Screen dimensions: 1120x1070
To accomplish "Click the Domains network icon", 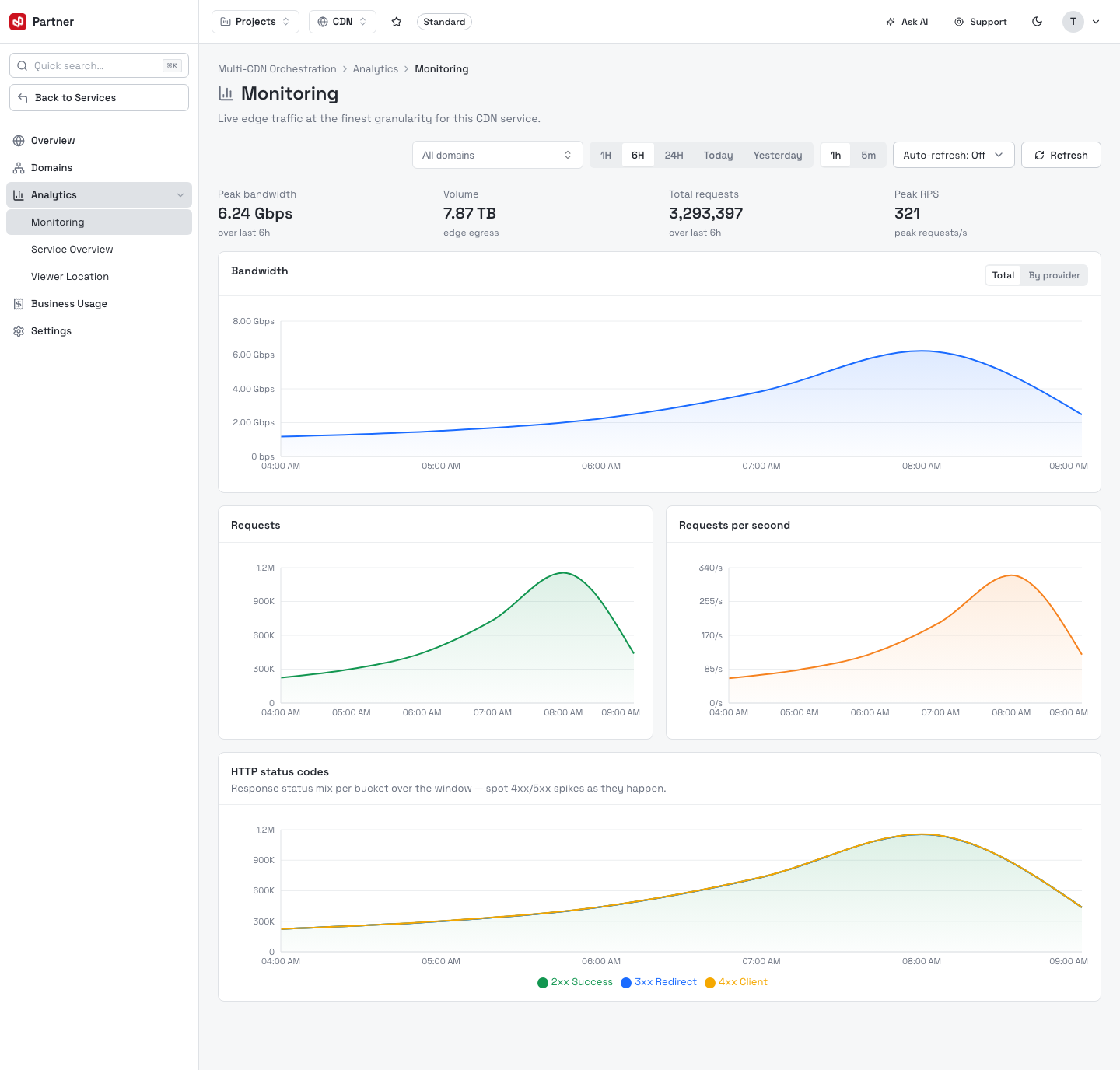I will pos(19,168).
